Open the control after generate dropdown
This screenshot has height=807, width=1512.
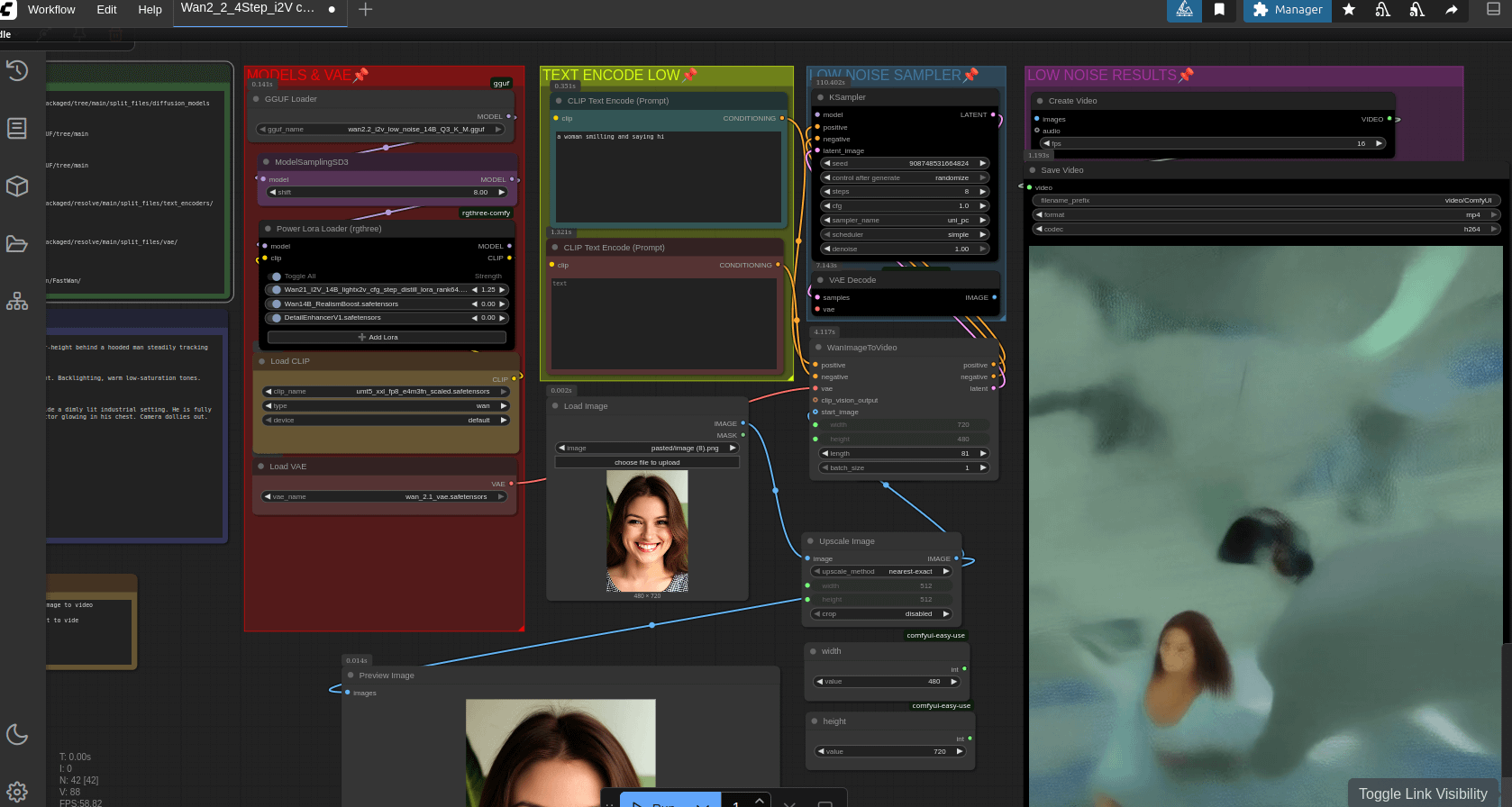905,178
